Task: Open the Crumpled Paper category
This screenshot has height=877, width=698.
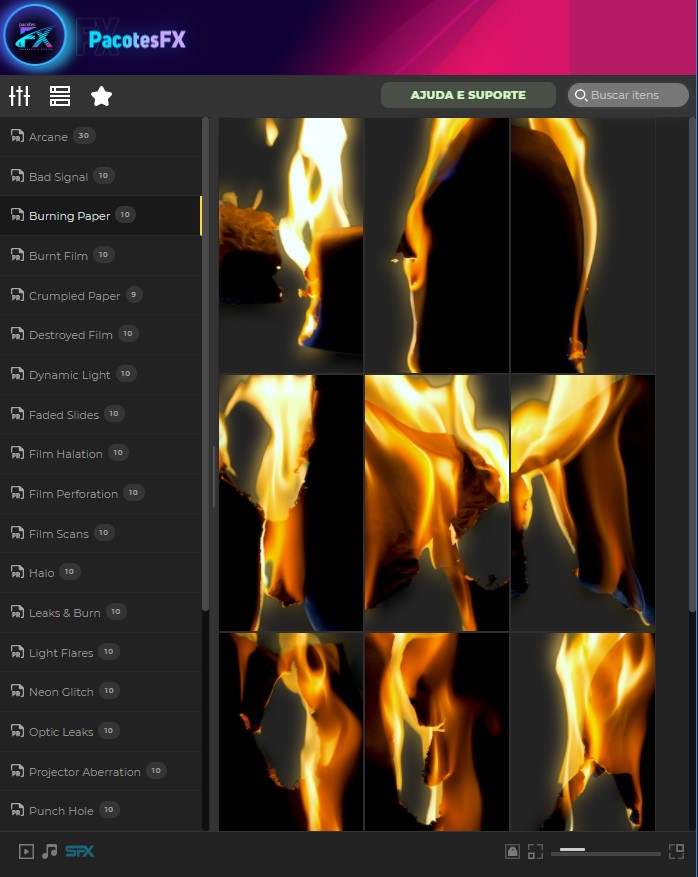Action: point(74,296)
